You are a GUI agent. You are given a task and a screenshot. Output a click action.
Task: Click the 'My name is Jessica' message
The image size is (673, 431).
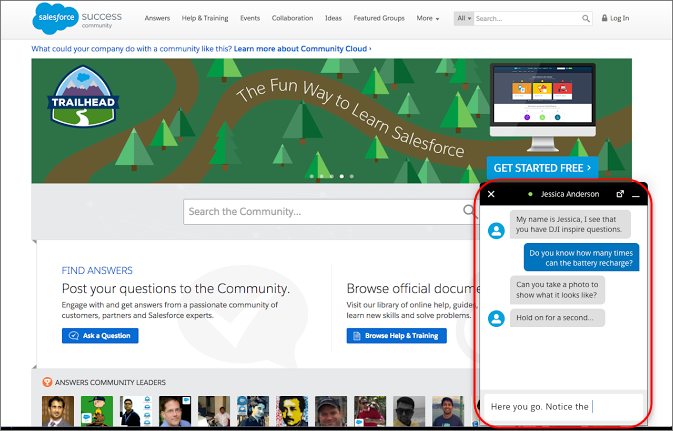click(570, 224)
